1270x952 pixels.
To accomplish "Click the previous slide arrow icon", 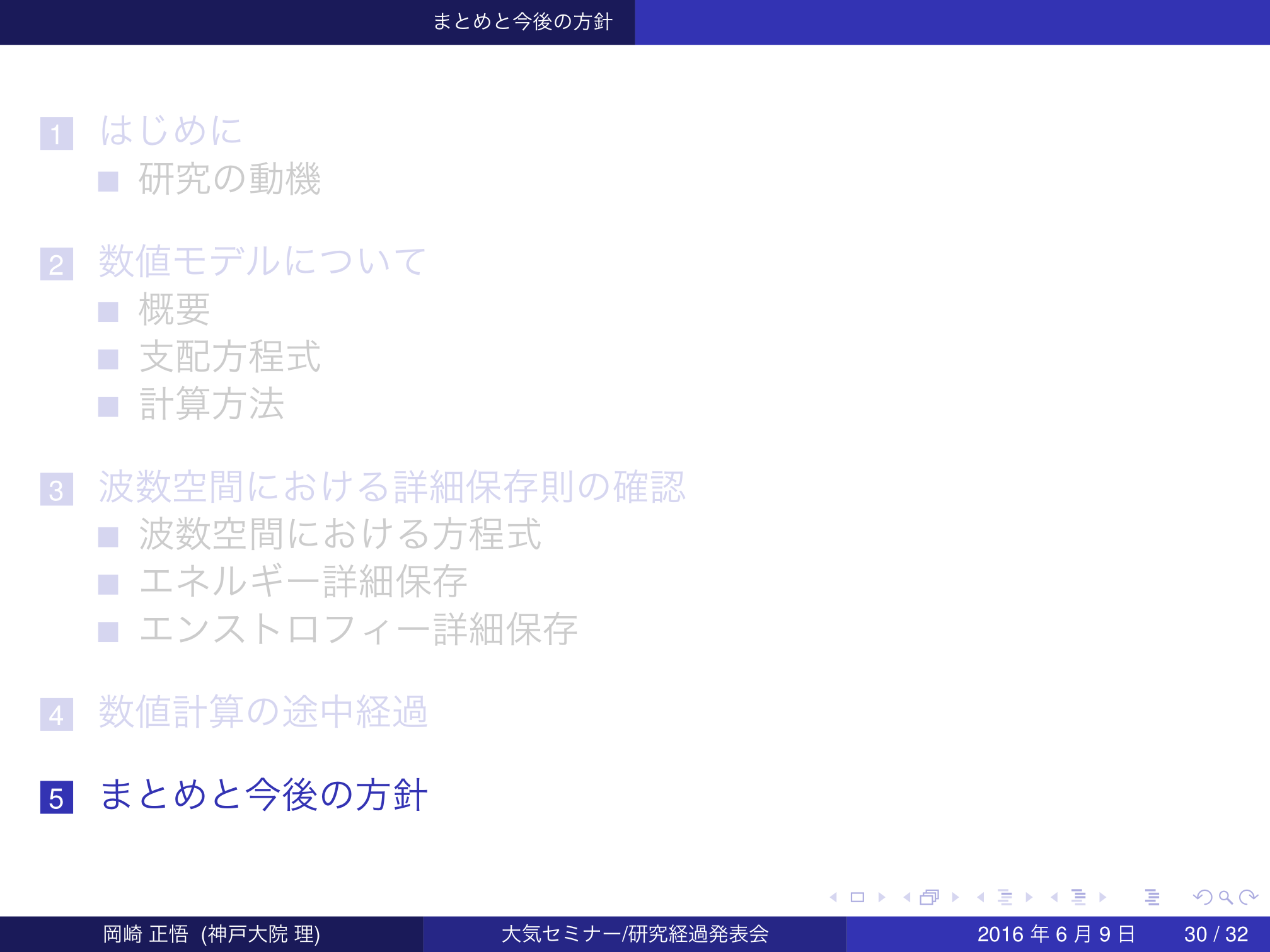I will (x=834, y=897).
